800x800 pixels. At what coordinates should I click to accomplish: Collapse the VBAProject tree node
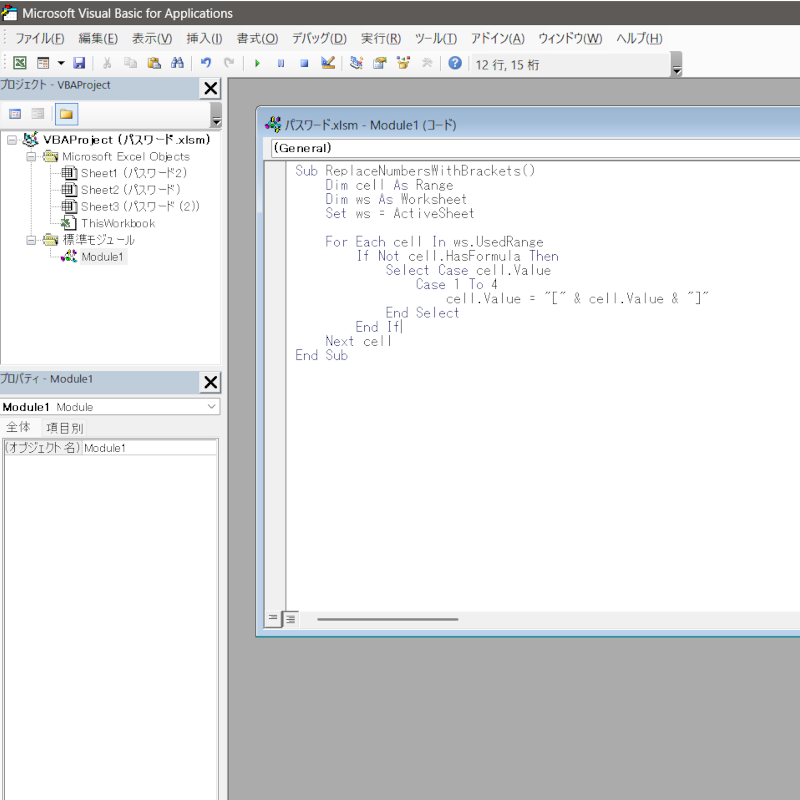click(x=12, y=140)
